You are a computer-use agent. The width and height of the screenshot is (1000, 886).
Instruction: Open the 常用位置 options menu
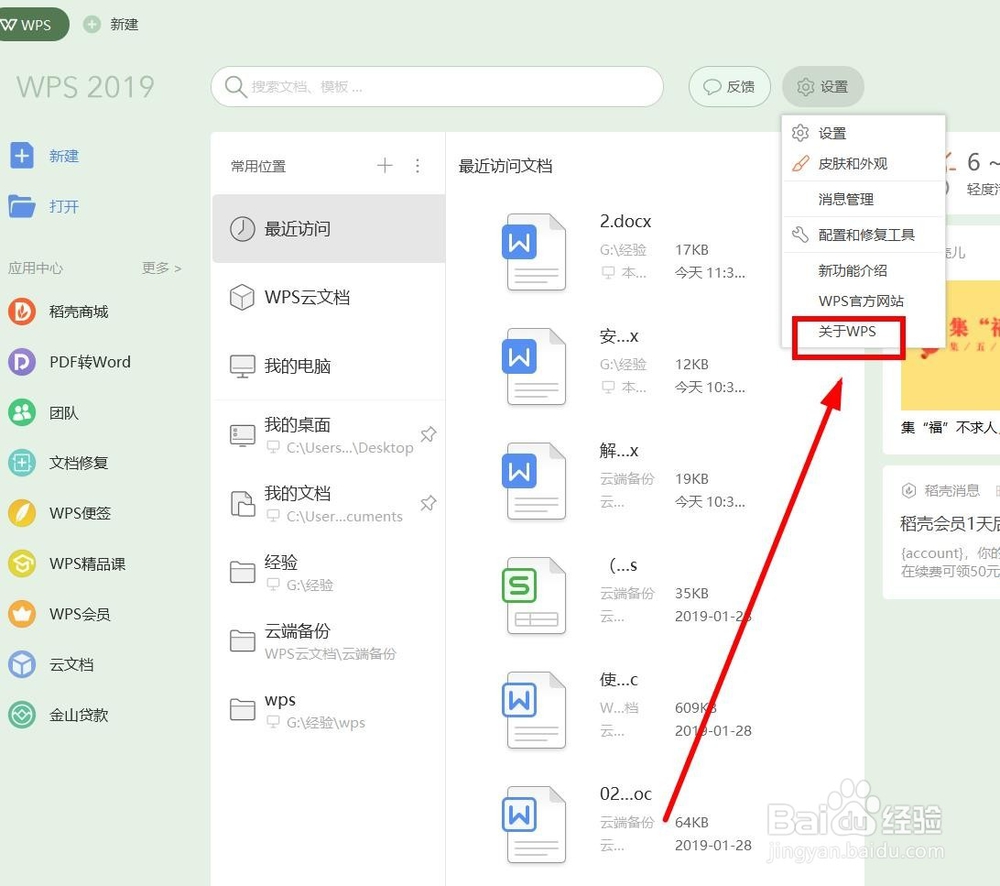coord(417,166)
